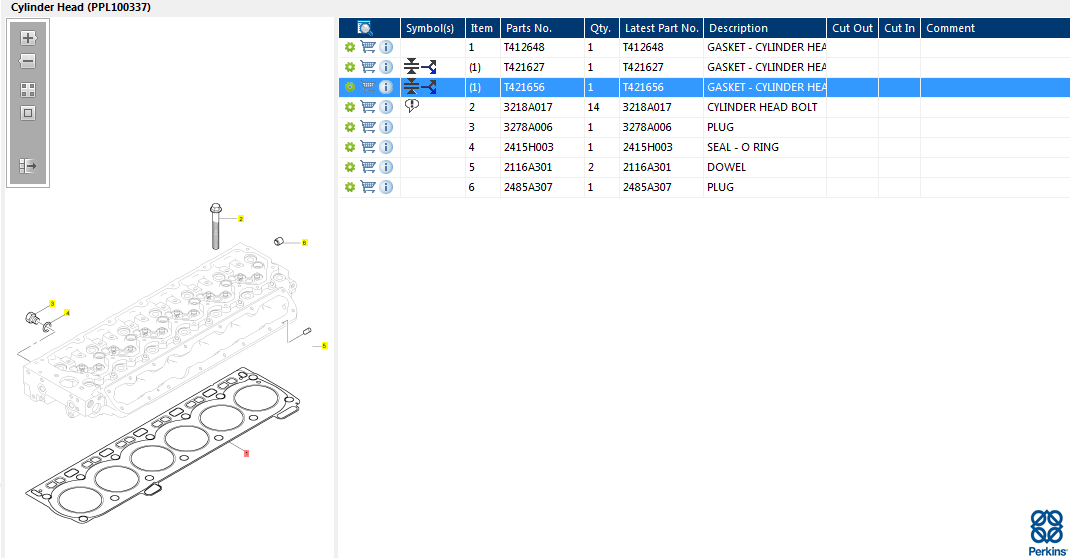Add plug 2485A307 to cart
The height and width of the screenshot is (558, 1070).
pos(368,187)
